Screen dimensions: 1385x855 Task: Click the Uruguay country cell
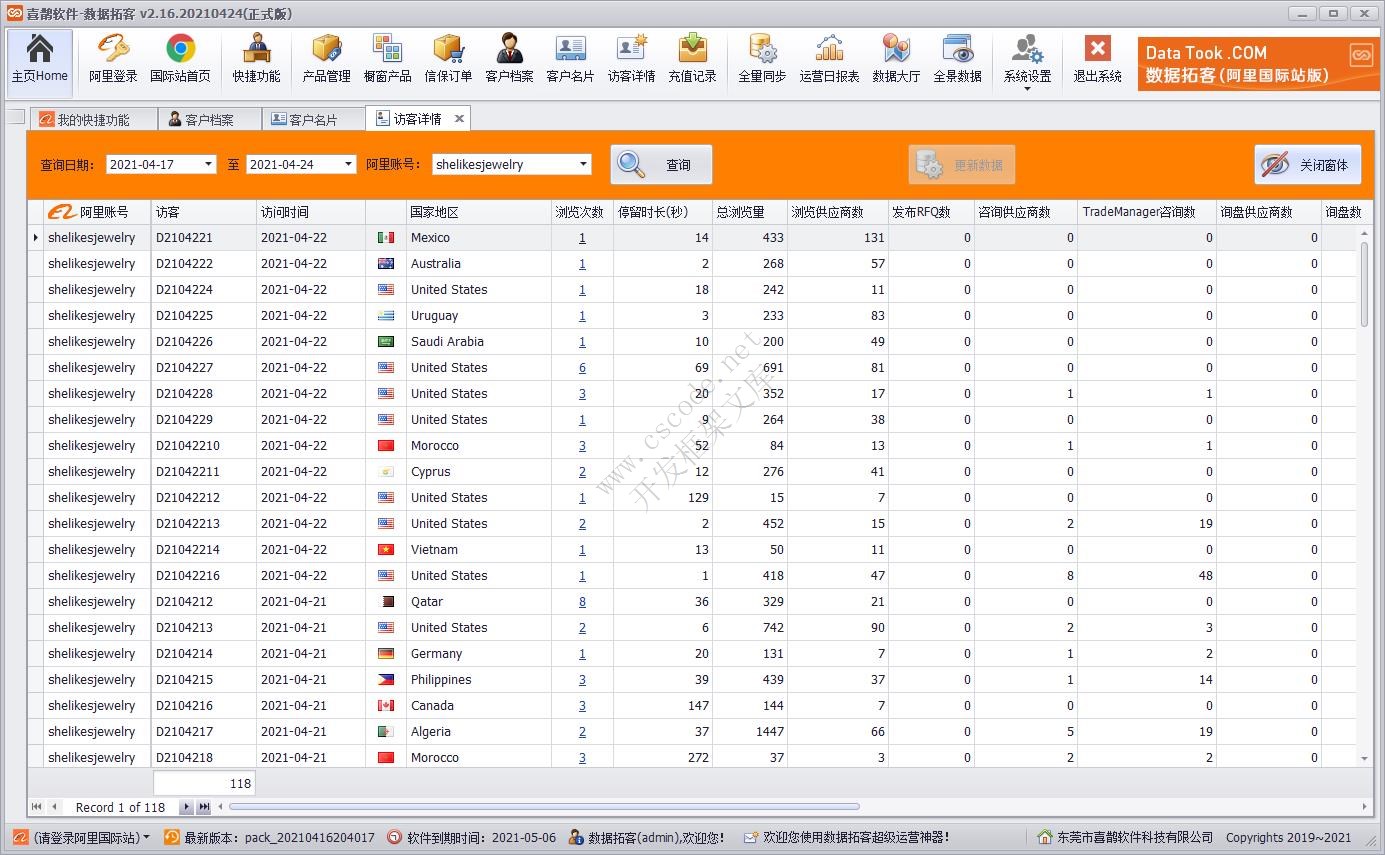479,316
